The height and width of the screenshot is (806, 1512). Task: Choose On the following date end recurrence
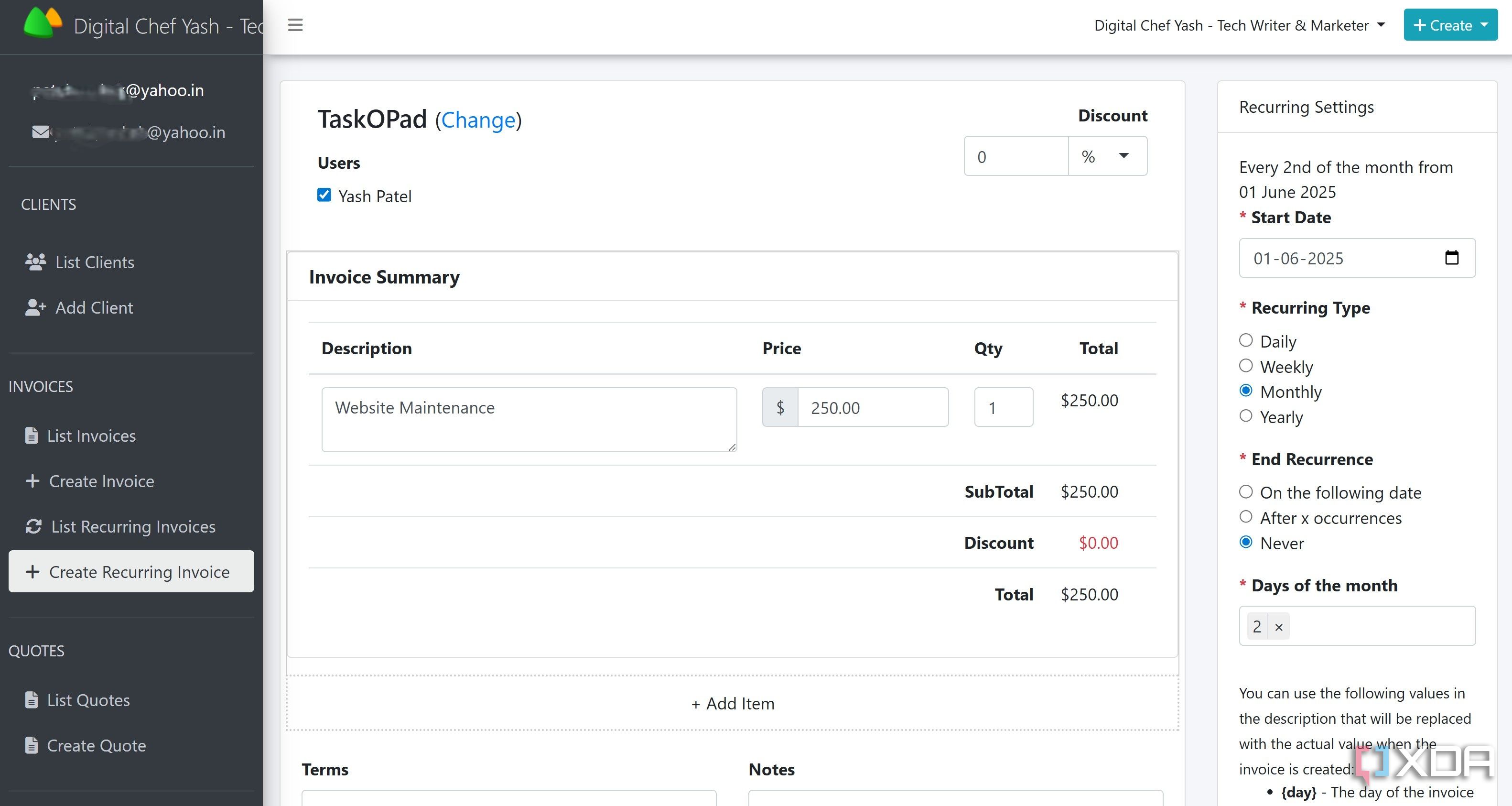1245,492
